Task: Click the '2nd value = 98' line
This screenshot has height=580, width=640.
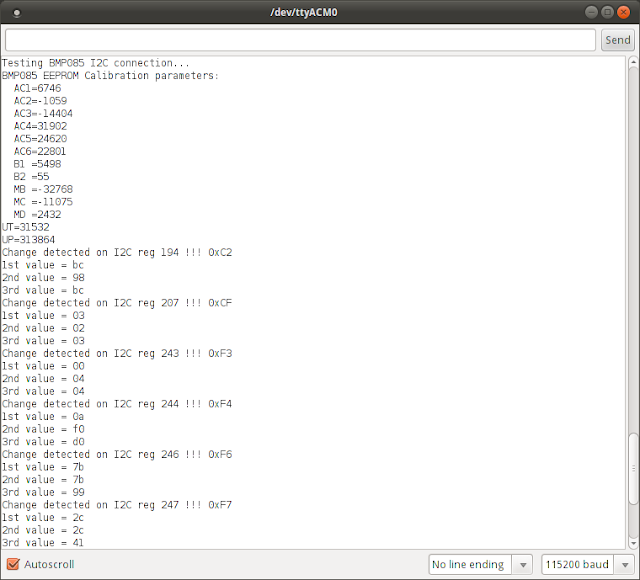Action: (x=43, y=278)
